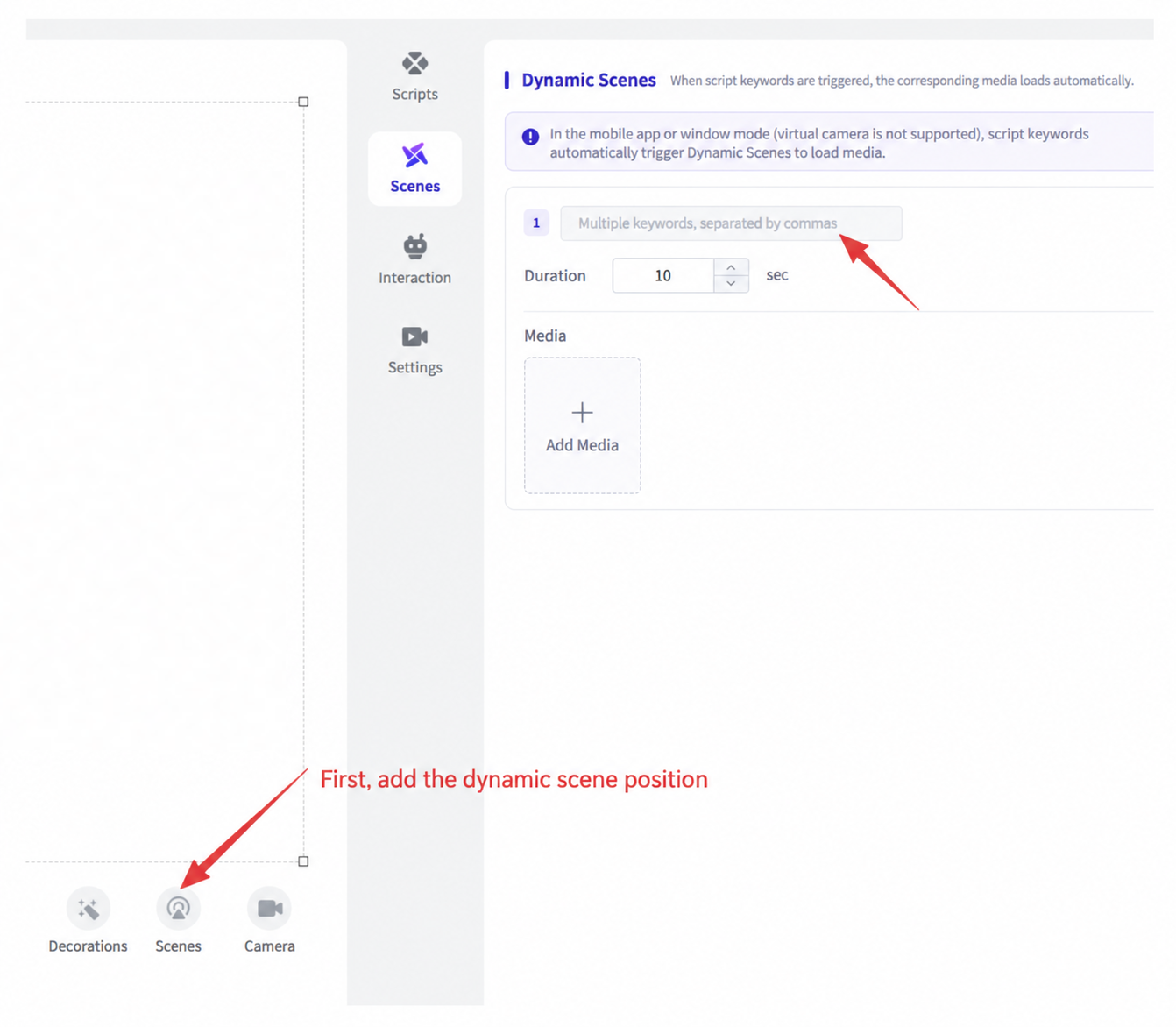Focus the multiple keywords input field

pyautogui.click(x=731, y=223)
